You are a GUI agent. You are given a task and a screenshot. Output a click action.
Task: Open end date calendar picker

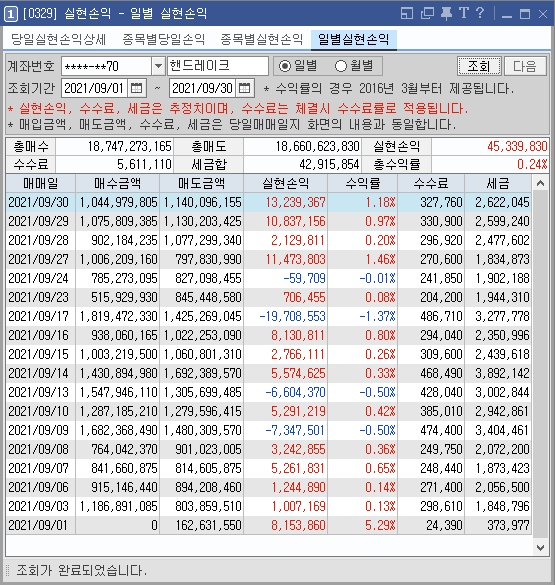point(245,88)
